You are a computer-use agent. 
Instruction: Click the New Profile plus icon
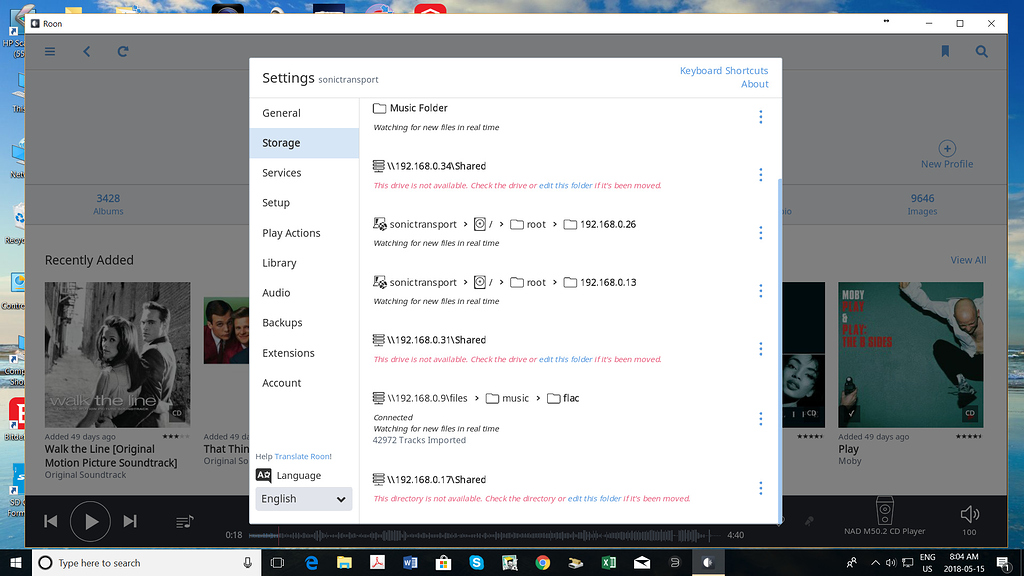point(946,148)
